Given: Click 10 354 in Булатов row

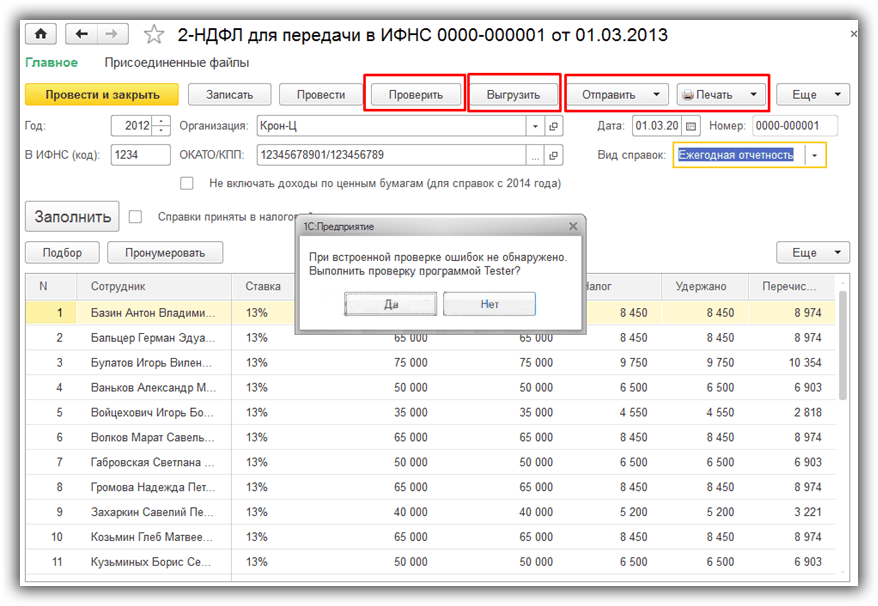Looking at the screenshot, I should click(805, 362).
